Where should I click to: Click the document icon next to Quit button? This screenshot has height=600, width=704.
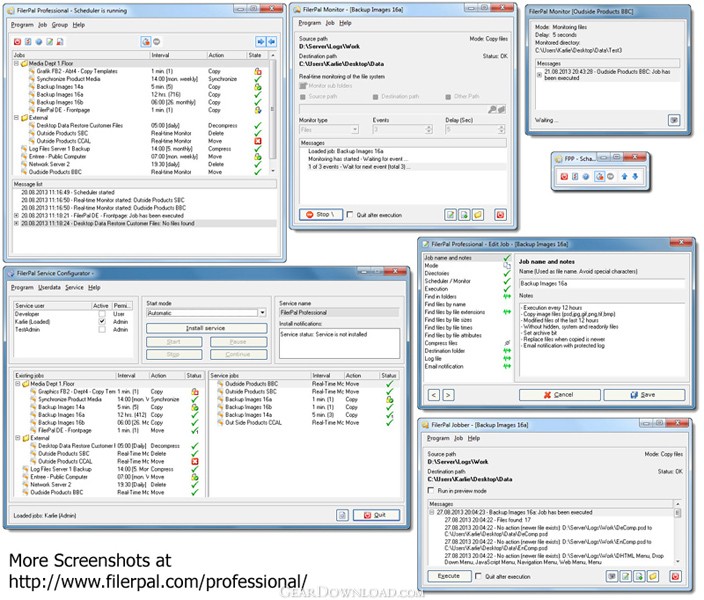342,515
